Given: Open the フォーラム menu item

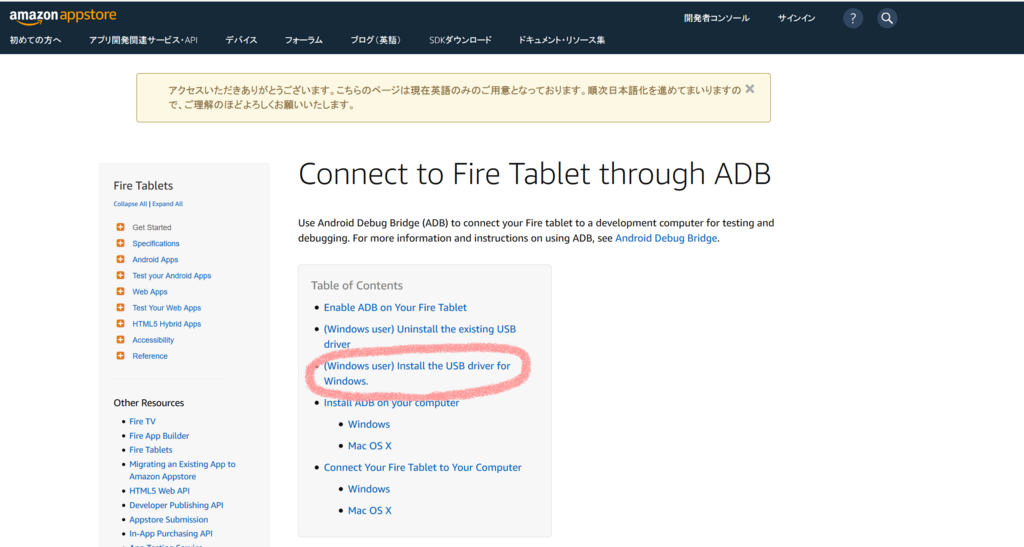Looking at the screenshot, I should tap(304, 40).
